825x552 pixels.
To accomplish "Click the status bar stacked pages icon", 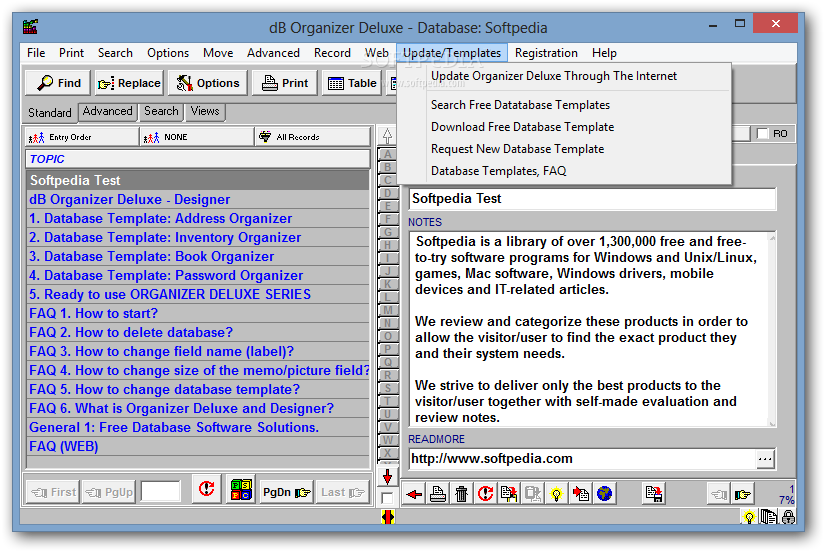I will [x=769, y=517].
